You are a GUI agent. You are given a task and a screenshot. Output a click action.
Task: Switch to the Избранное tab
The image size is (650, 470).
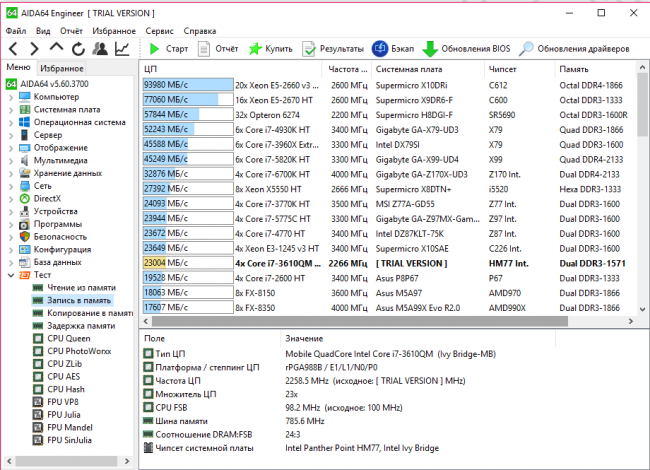tap(62, 67)
